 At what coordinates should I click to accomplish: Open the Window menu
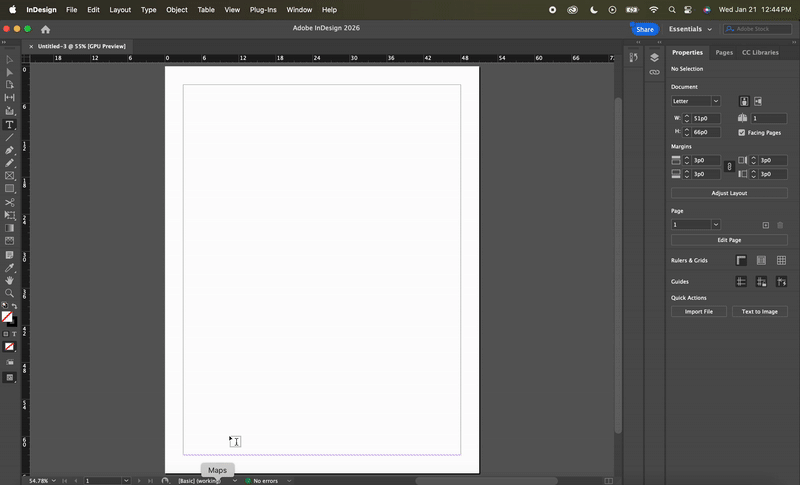[299, 10]
